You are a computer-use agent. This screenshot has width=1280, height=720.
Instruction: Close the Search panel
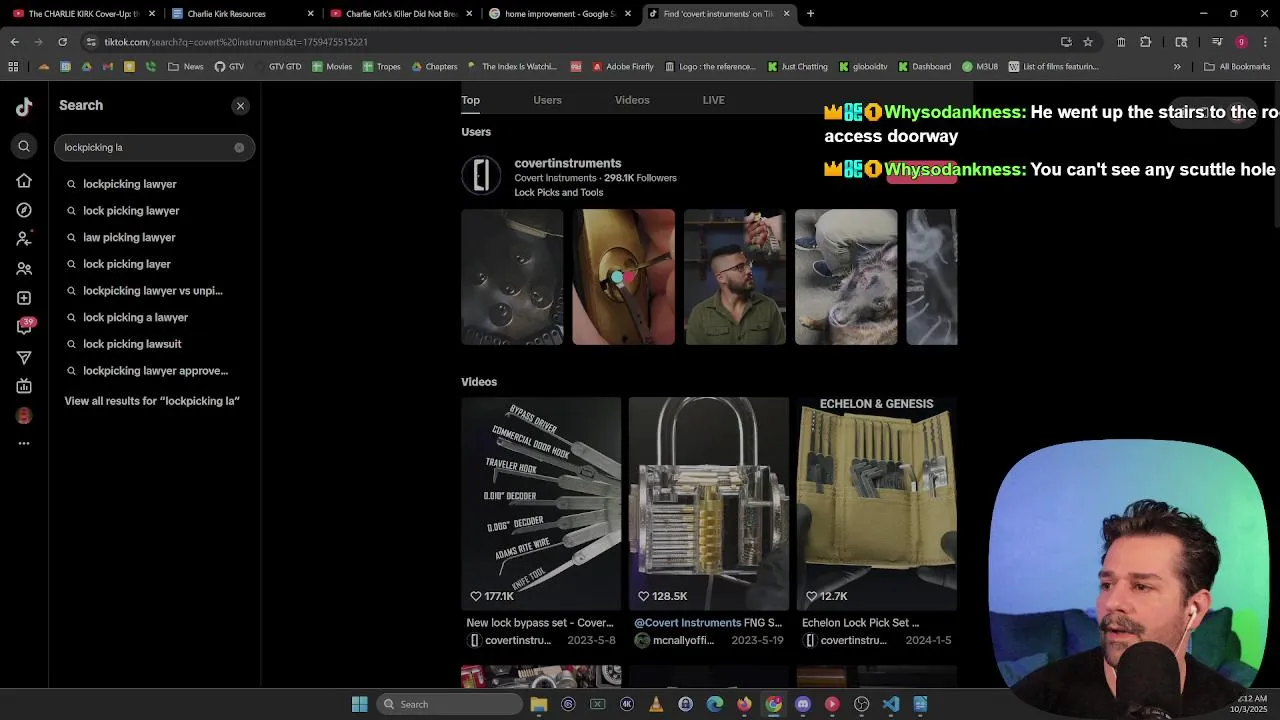pos(240,106)
